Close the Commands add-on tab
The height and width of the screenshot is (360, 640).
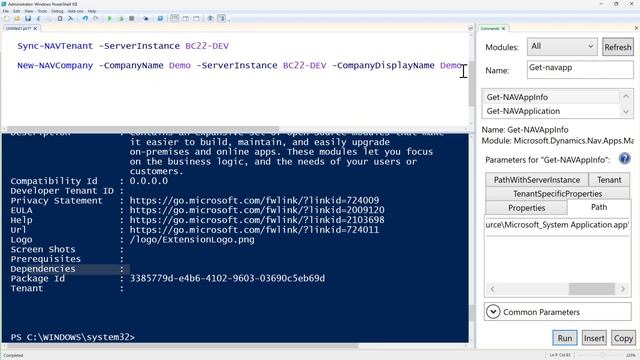click(x=504, y=29)
